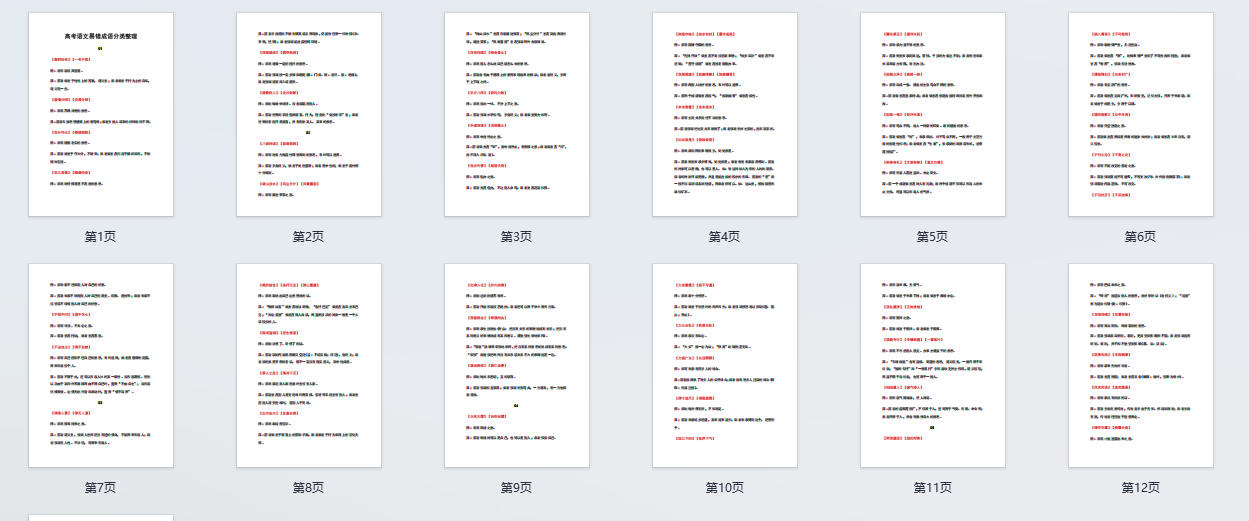Select the page 11 thumbnail

coord(932,365)
